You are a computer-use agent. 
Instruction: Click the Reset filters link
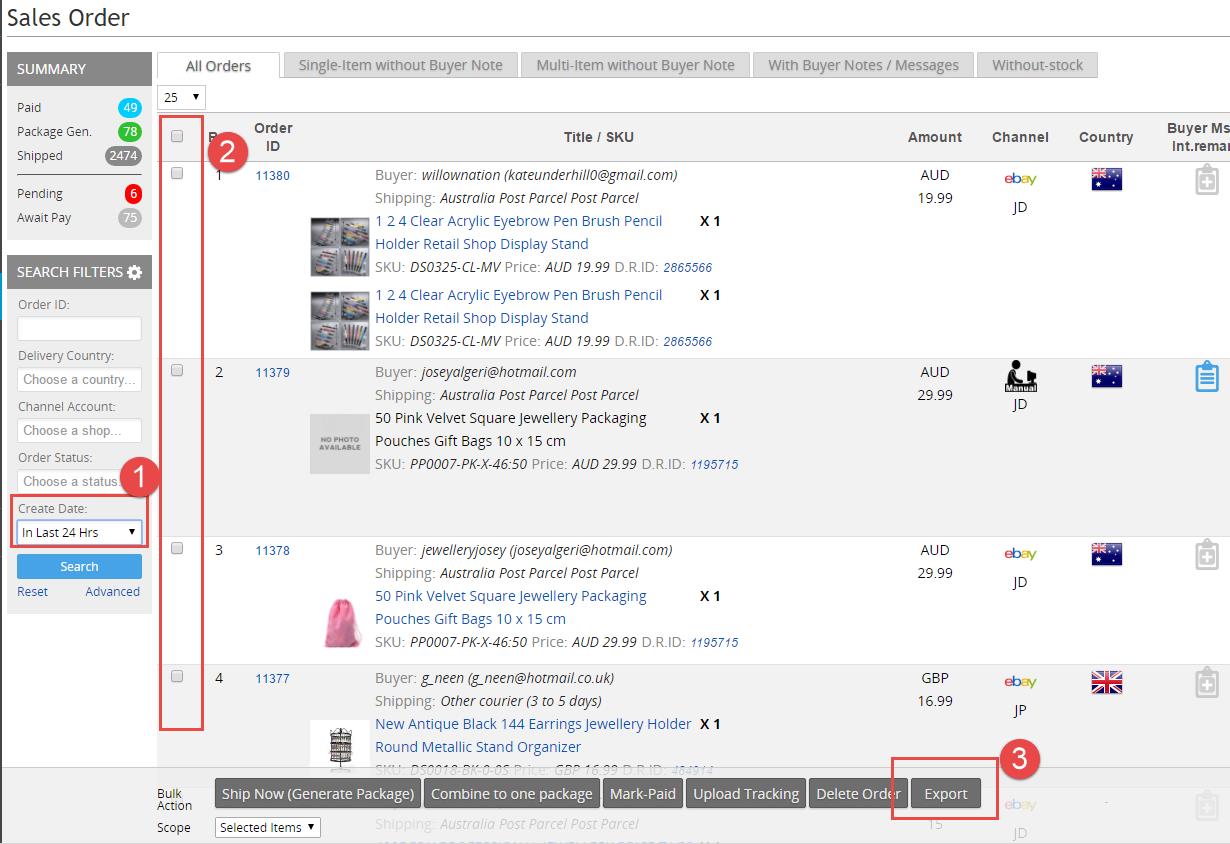tap(32, 591)
